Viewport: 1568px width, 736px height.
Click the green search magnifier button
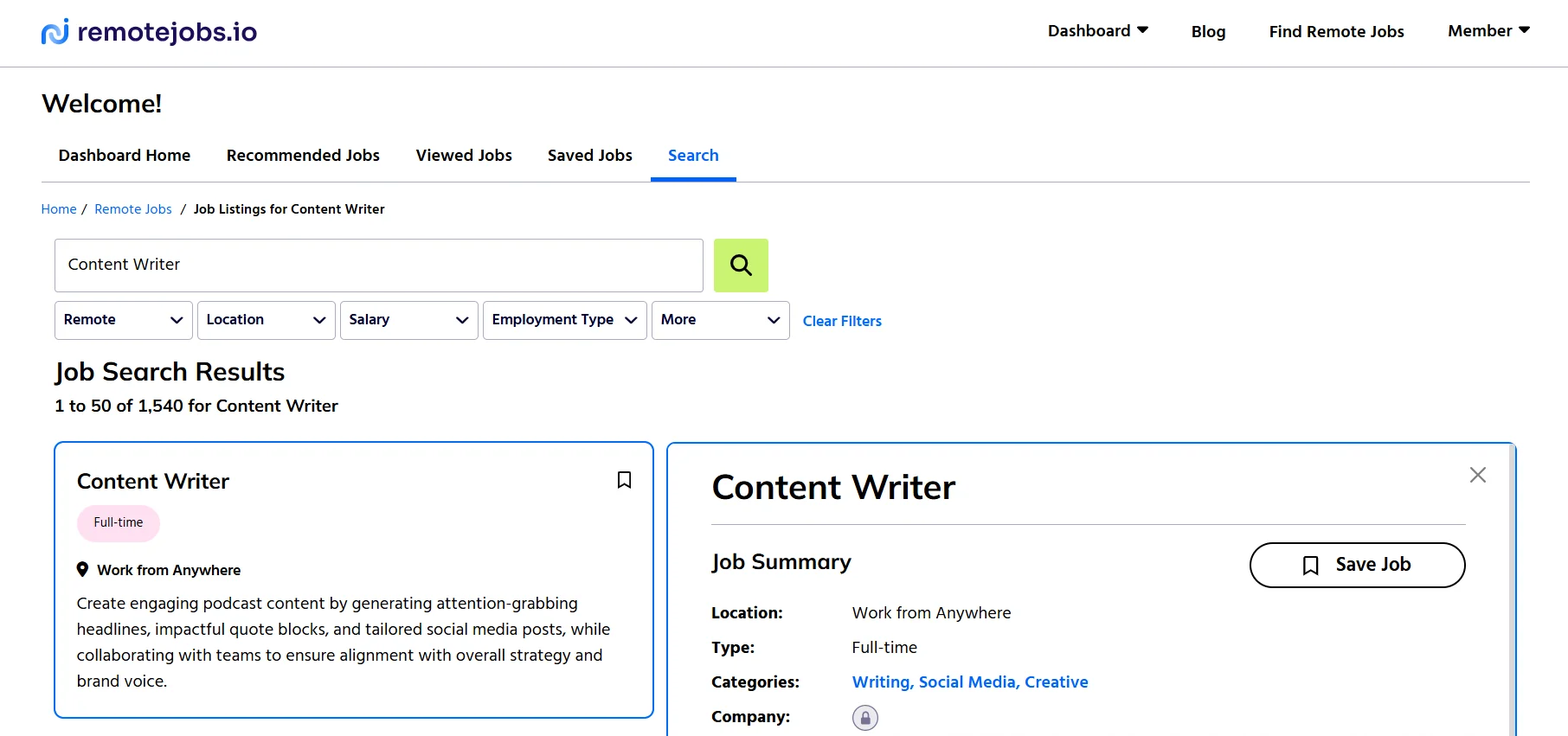pyautogui.click(x=741, y=265)
